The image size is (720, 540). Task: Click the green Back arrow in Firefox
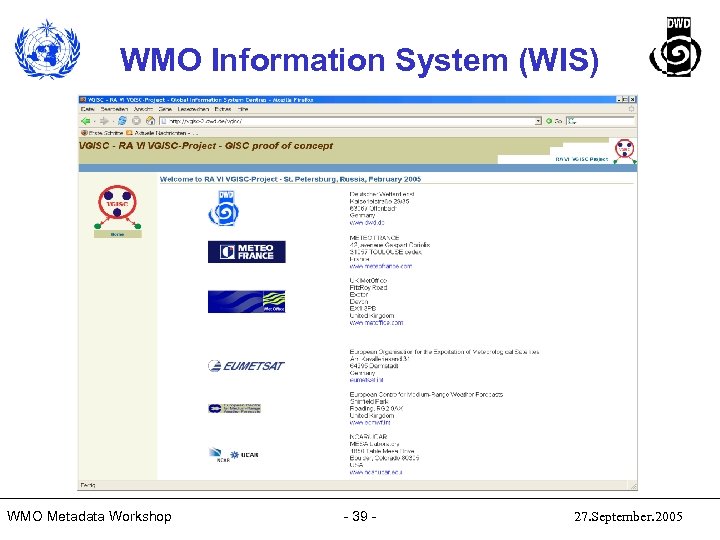[85, 121]
